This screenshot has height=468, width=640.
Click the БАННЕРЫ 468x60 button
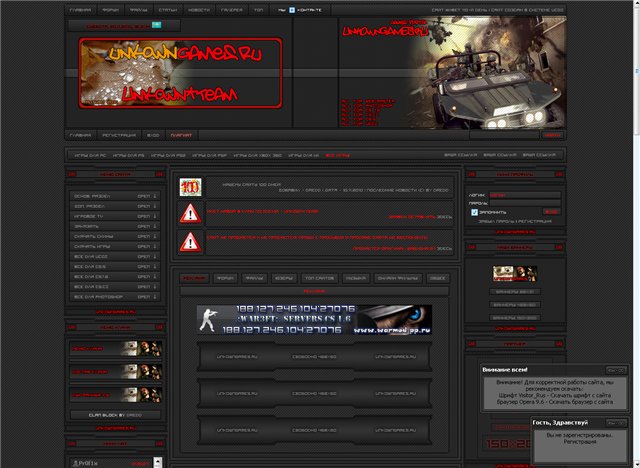515,305
